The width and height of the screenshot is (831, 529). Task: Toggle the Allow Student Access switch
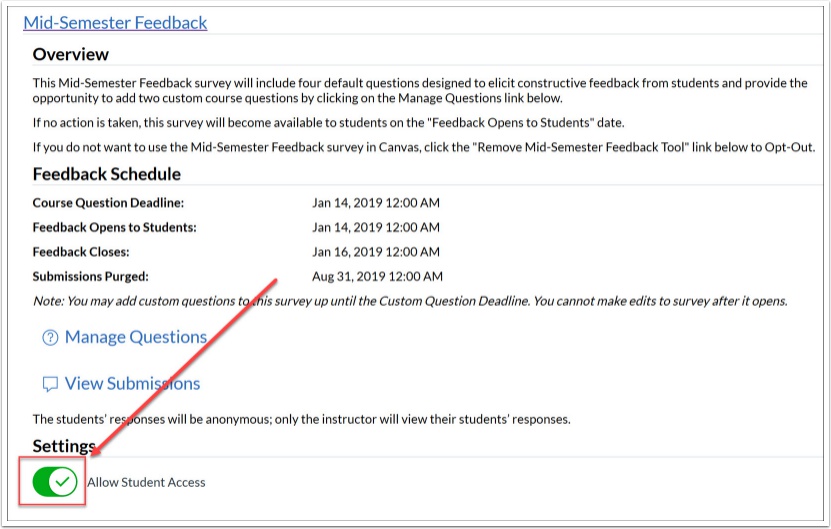point(55,481)
